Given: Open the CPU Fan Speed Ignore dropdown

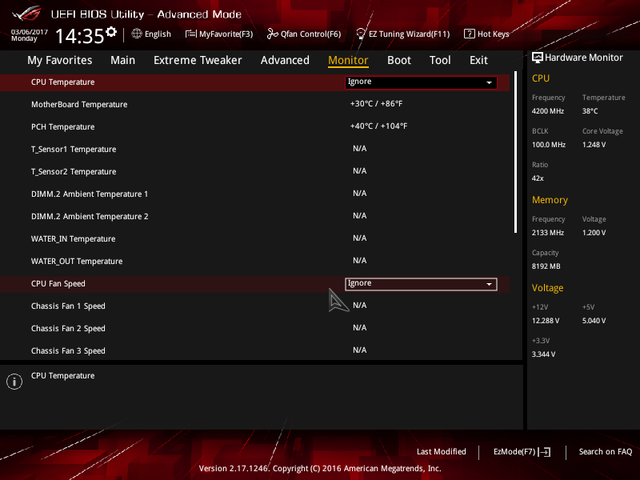Looking at the screenshot, I should pos(421,284).
